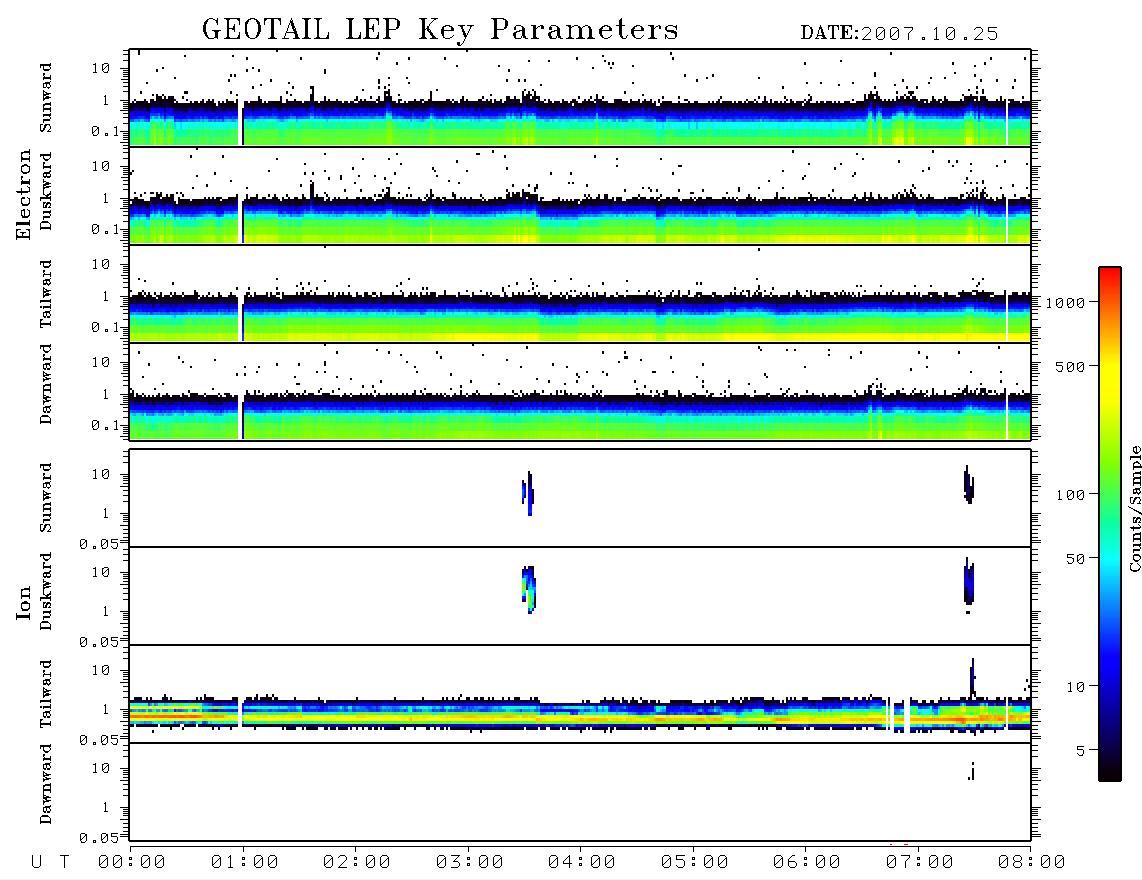Click the colorbar's 10 tick label
1142x880 pixels.
pos(1076,686)
